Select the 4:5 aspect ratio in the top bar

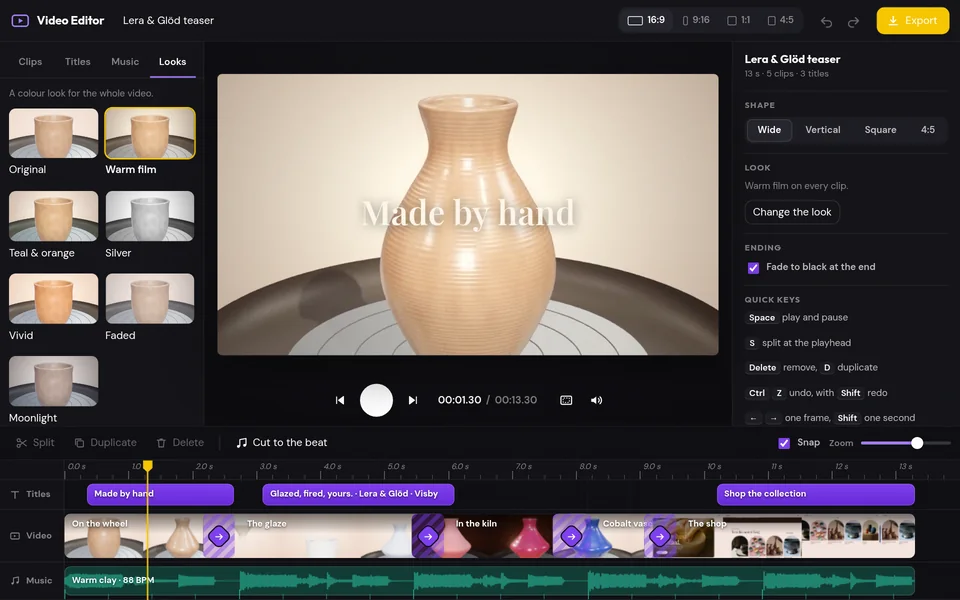pos(781,20)
